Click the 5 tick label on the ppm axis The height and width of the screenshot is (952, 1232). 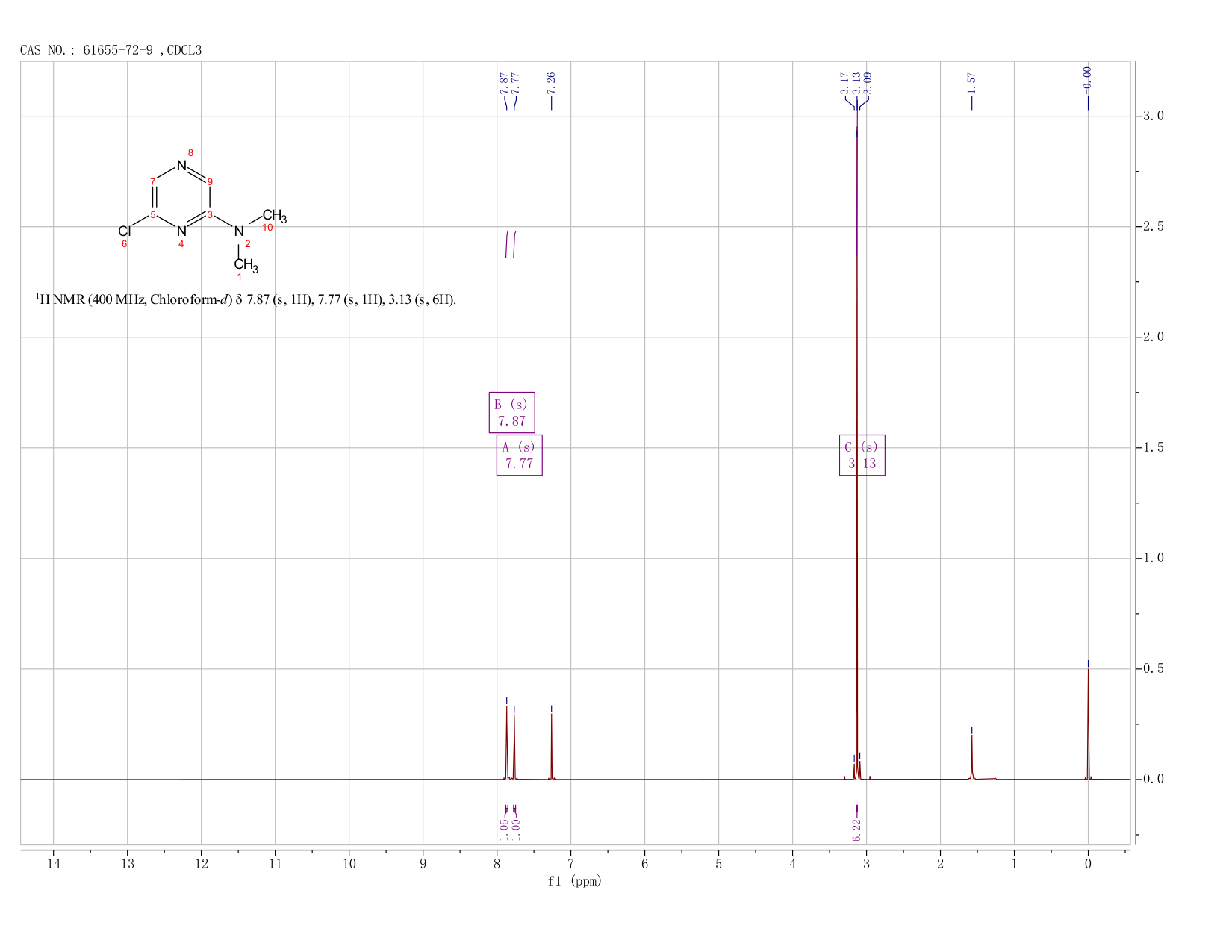[x=718, y=864]
